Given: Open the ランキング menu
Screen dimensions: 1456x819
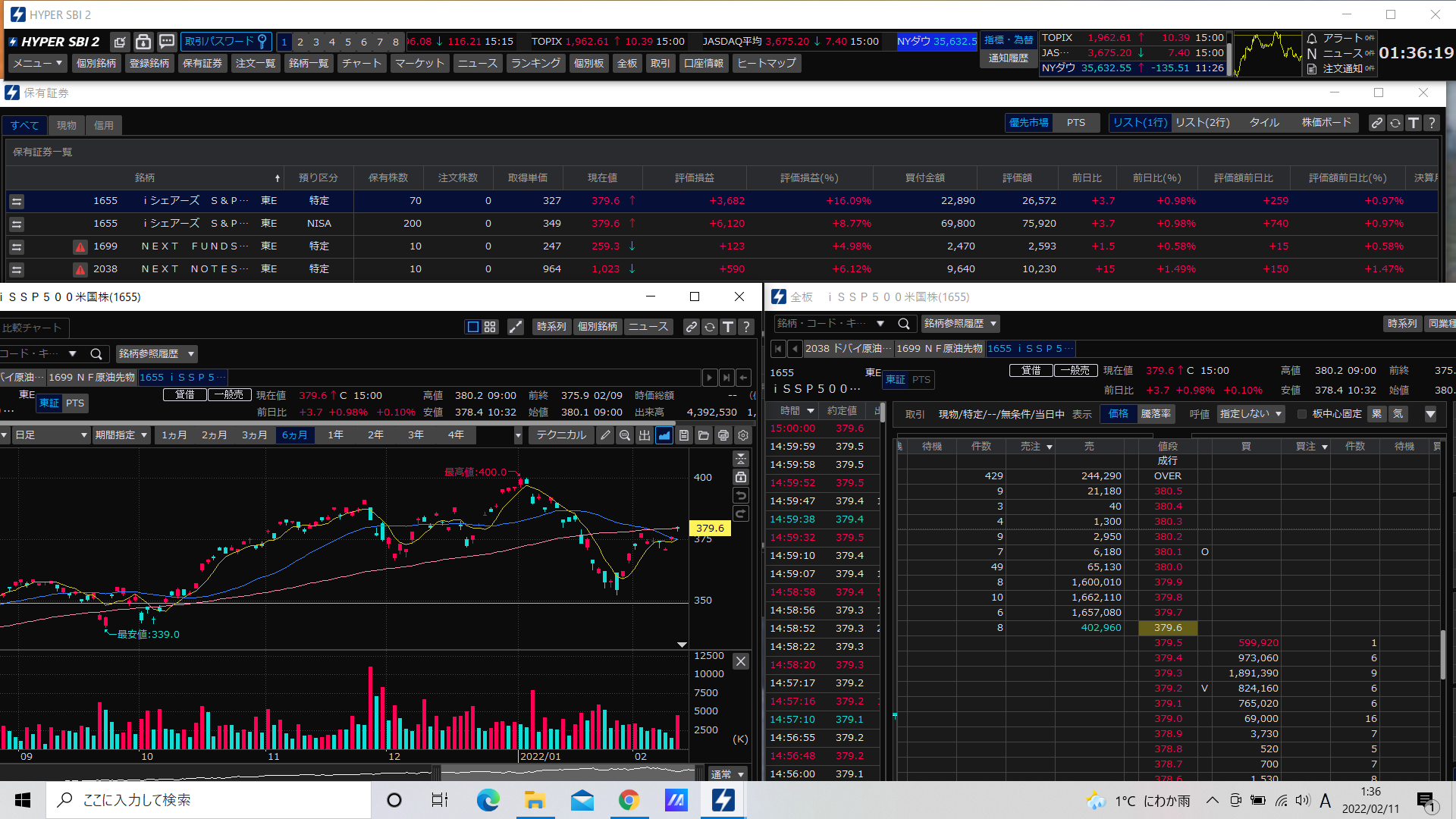Looking at the screenshot, I should 535,64.
